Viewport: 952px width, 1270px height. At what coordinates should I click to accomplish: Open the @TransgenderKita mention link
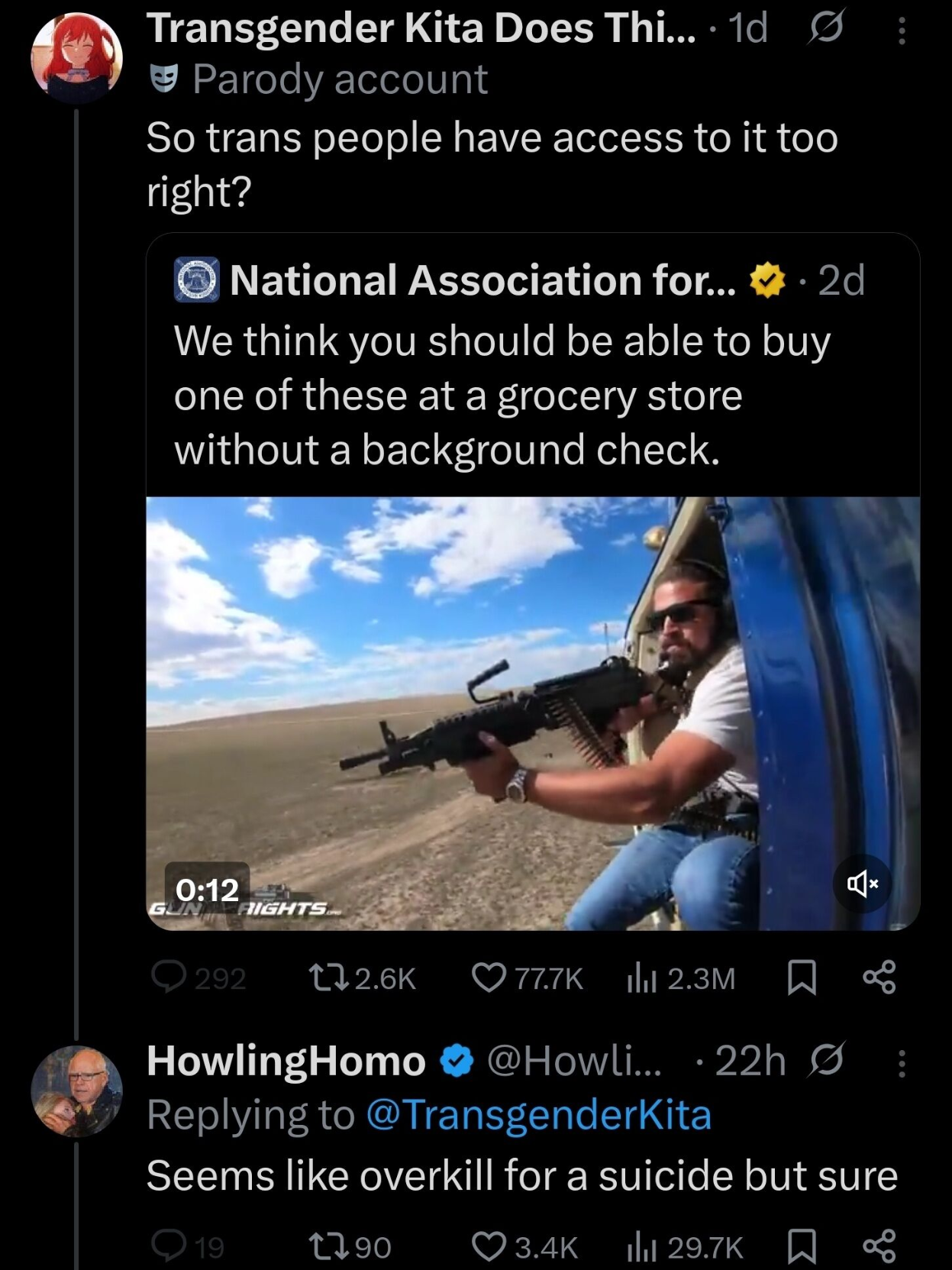[x=539, y=1115]
